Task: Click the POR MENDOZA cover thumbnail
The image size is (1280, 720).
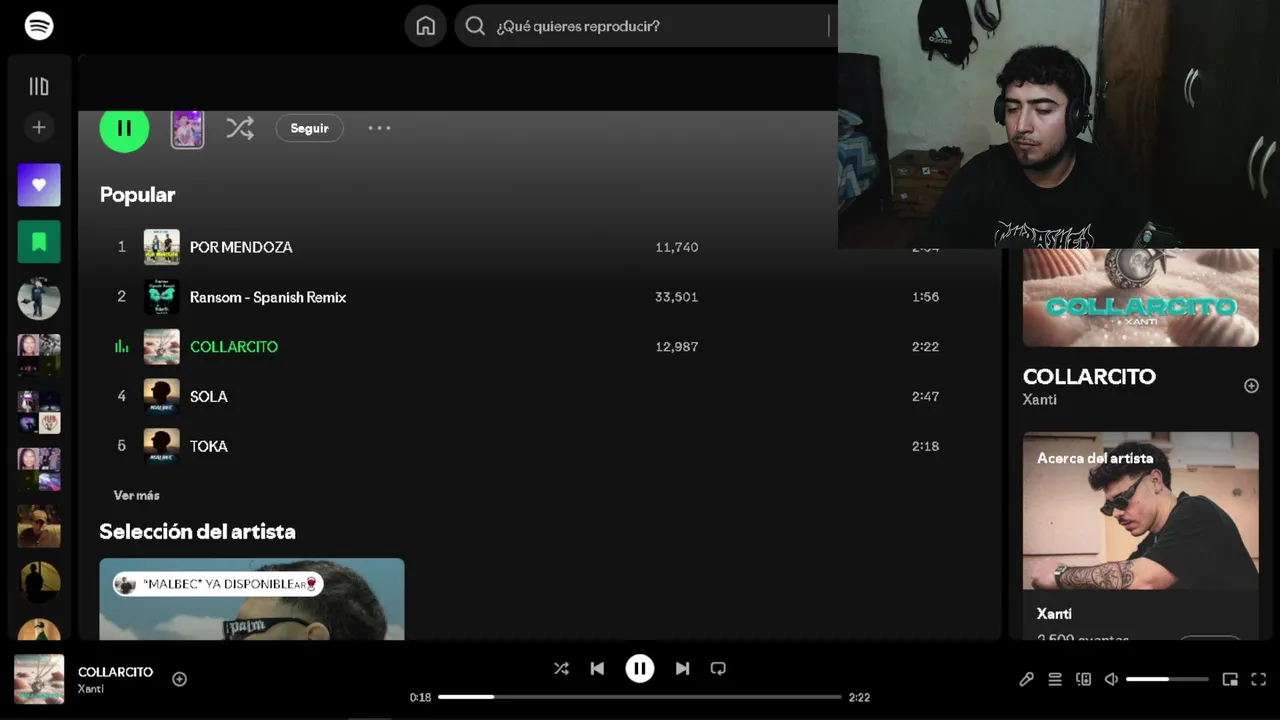Action: pos(162,247)
